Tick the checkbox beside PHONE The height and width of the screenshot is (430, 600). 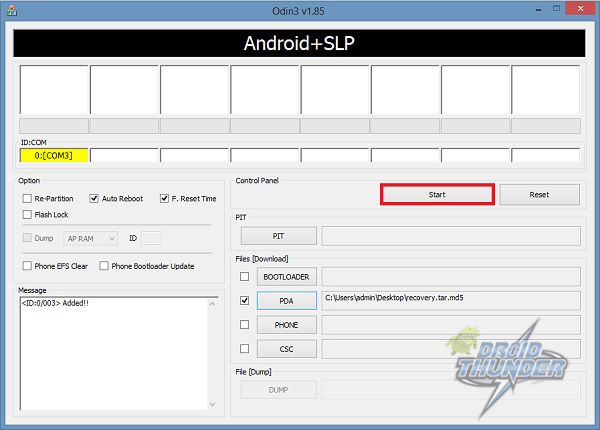tap(244, 325)
